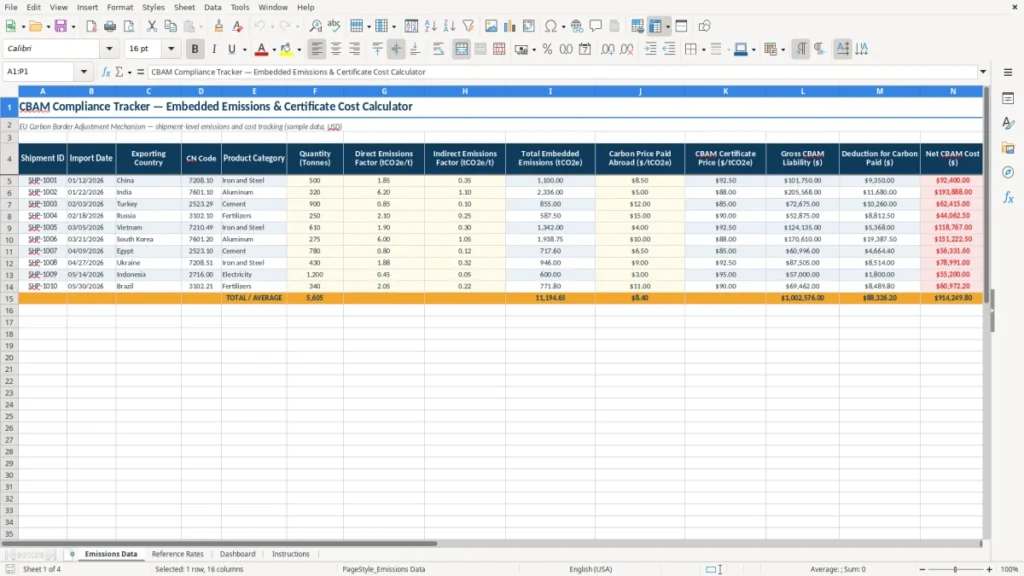This screenshot has width=1024, height=576.
Task: Open background color dropdown arrow
Action: (299, 50)
